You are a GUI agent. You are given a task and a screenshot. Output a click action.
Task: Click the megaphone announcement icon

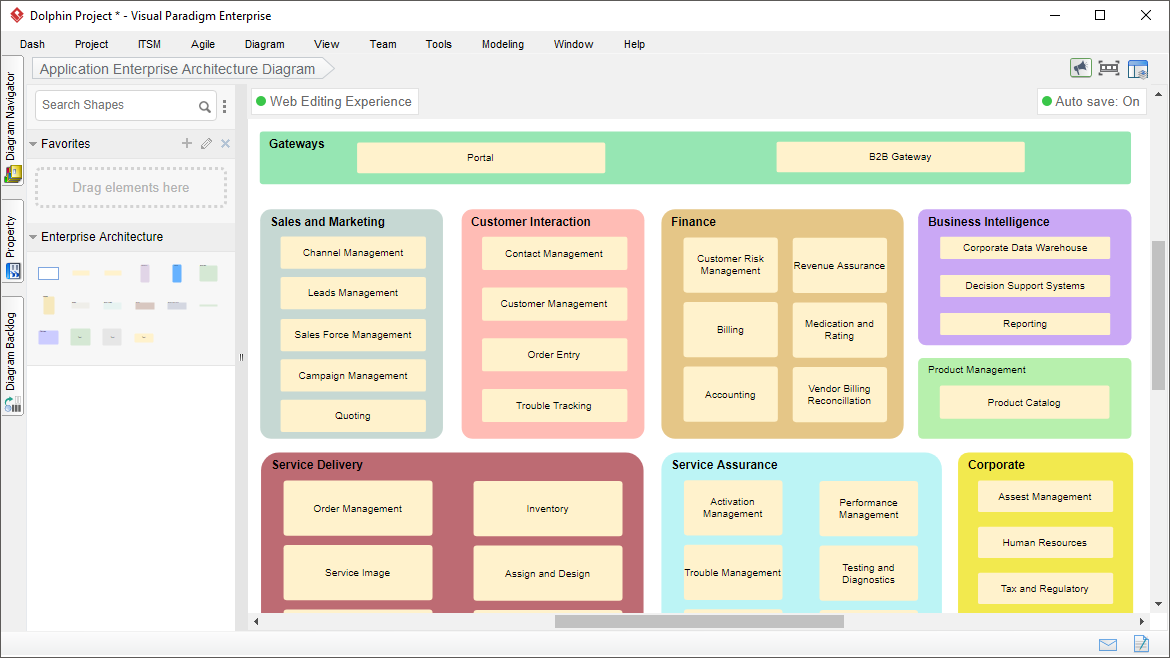click(x=1080, y=69)
